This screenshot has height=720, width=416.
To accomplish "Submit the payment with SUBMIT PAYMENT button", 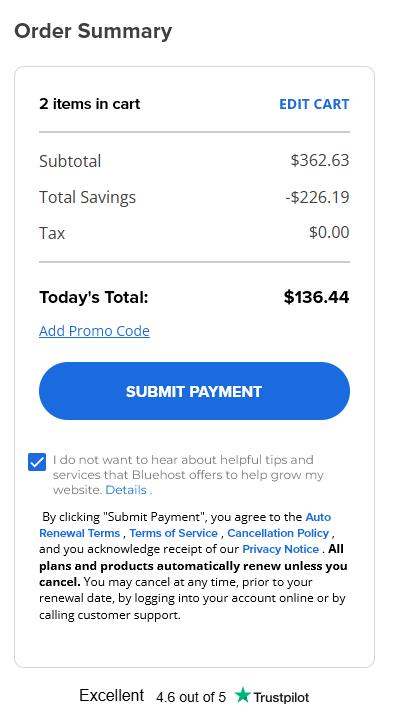I will (x=194, y=391).
